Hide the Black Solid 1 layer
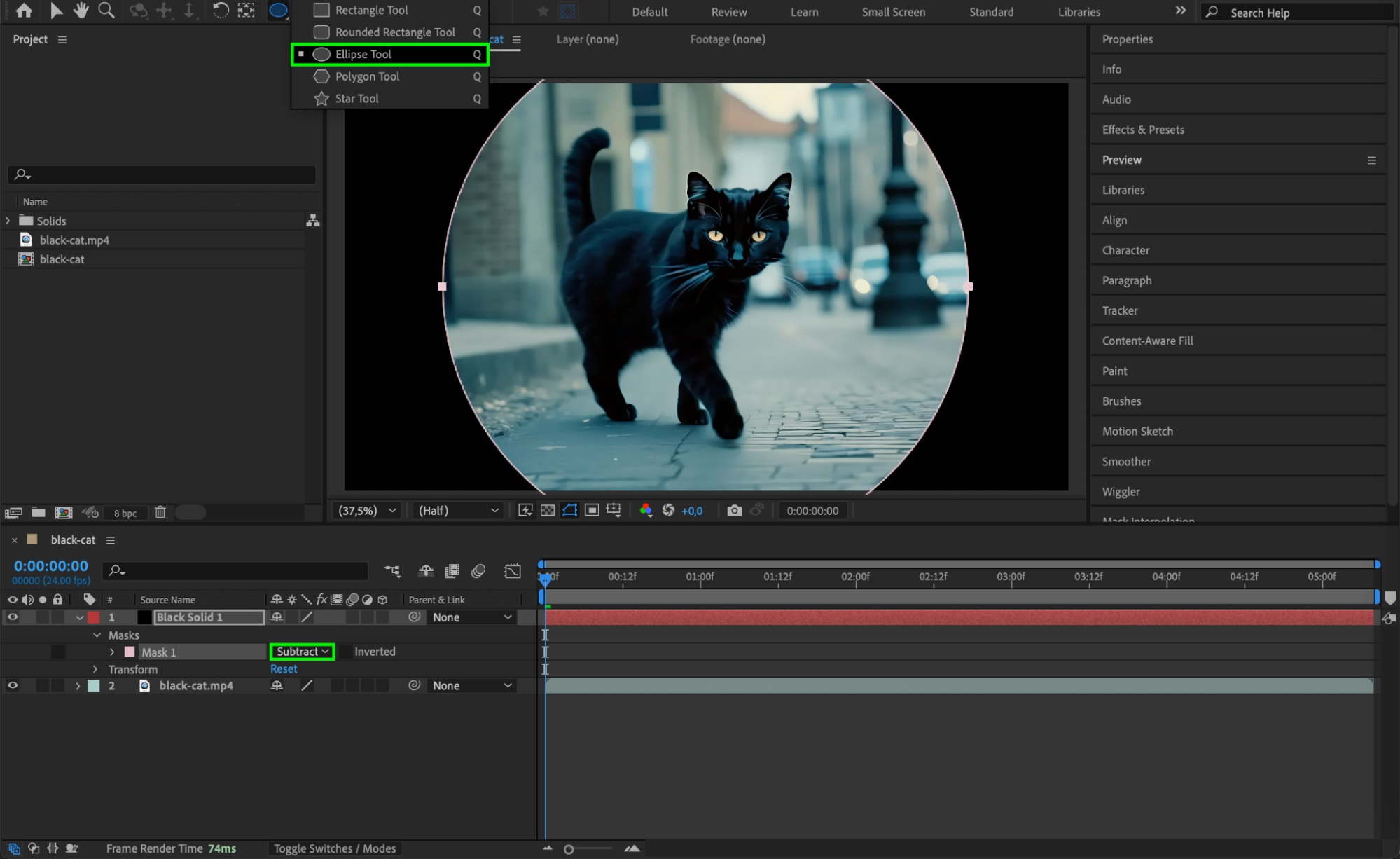The width and height of the screenshot is (1400, 859). (x=13, y=617)
